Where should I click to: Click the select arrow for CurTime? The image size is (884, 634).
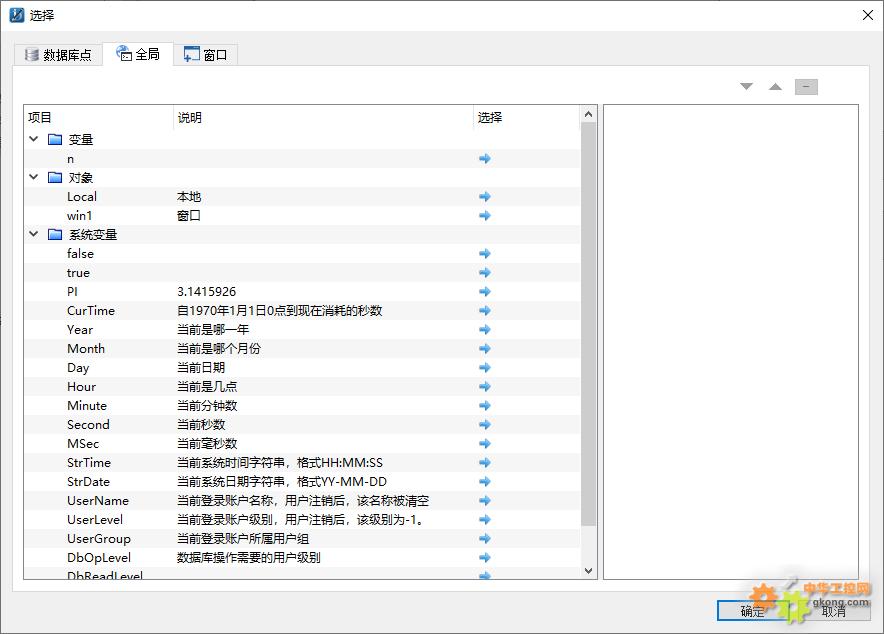pyautogui.click(x=485, y=311)
